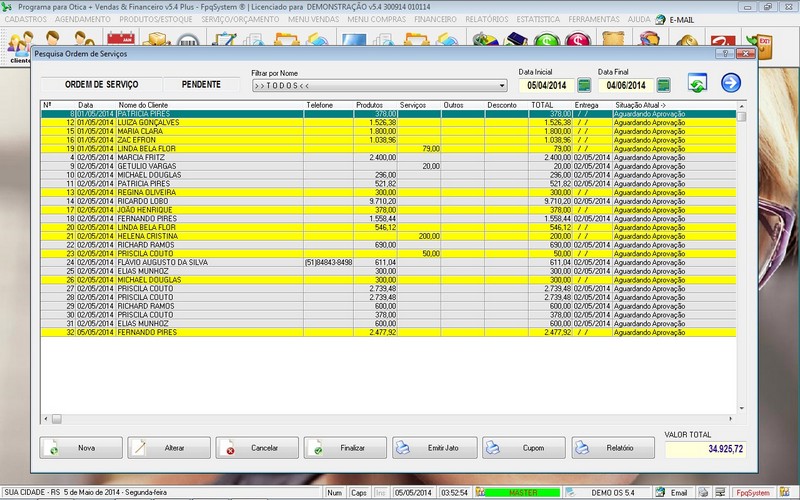
Task: Select the row for HELENA CRISTINA
Action: pos(388,236)
